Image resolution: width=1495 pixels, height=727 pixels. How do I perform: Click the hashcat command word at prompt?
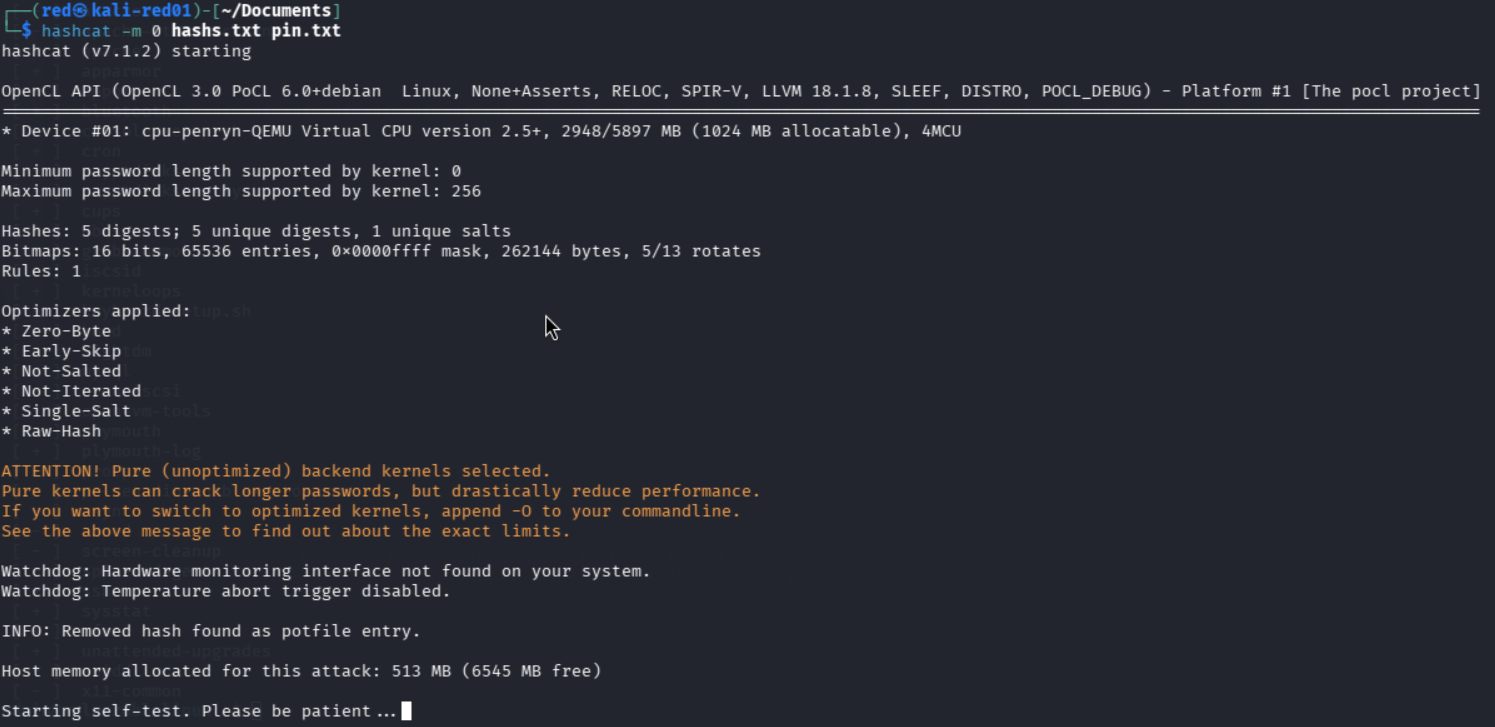tap(76, 31)
